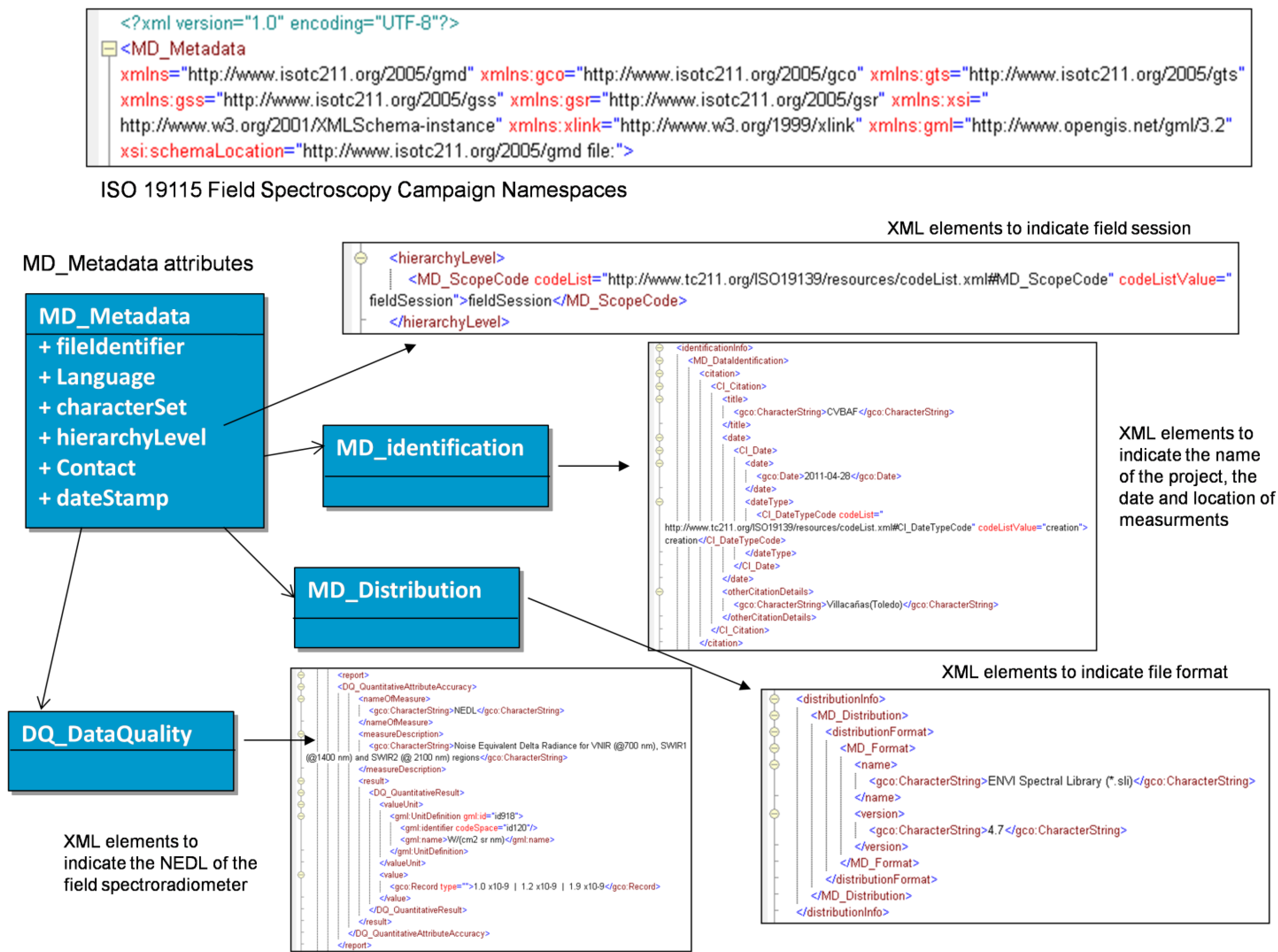Screen dimensions: 1278x952
Task: Click the ENVI Spectral Library text value
Action: tap(1060, 781)
